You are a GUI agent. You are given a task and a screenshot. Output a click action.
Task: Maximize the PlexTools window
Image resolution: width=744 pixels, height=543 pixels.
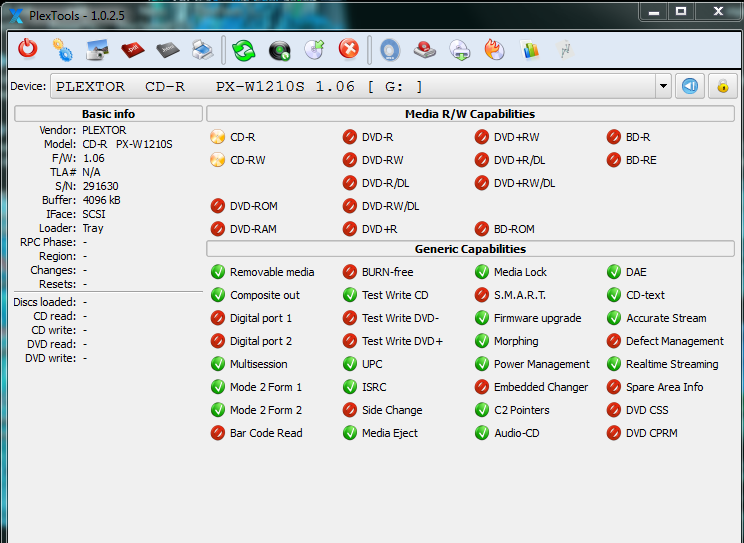pyautogui.click(x=681, y=11)
